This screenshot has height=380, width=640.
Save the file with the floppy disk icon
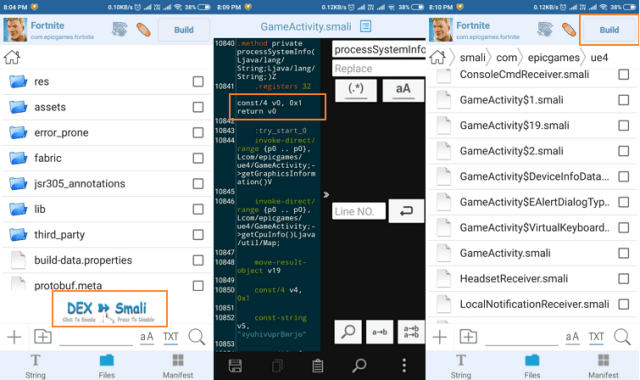(x=236, y=366)
